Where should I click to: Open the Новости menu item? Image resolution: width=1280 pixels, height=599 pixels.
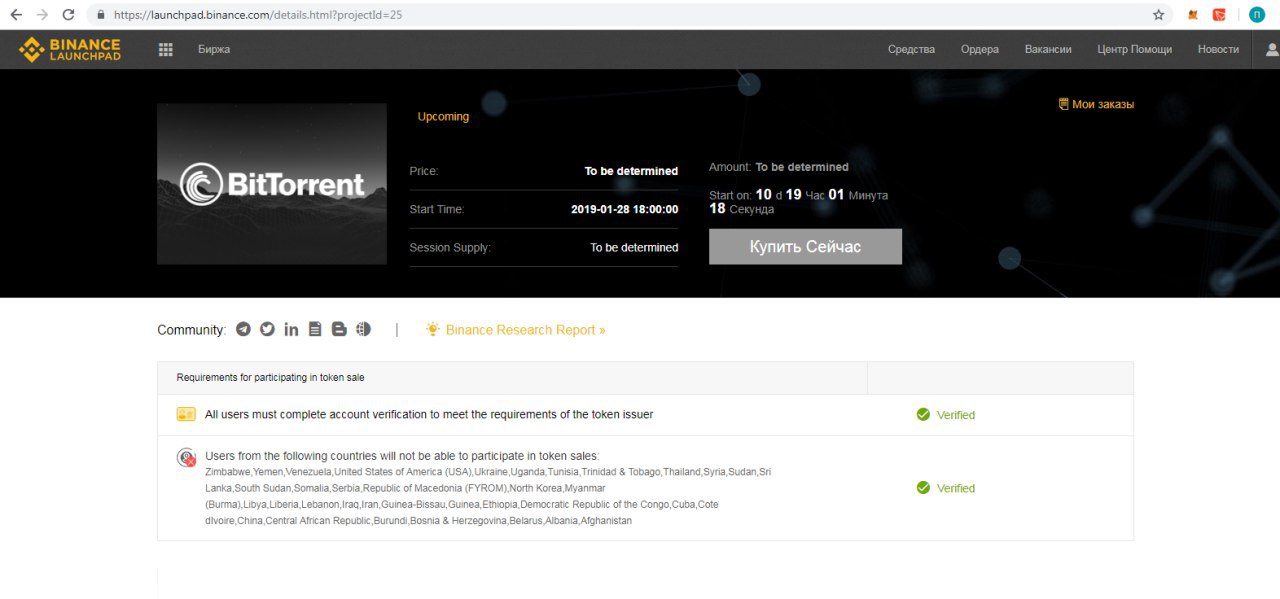(1218, 49)
